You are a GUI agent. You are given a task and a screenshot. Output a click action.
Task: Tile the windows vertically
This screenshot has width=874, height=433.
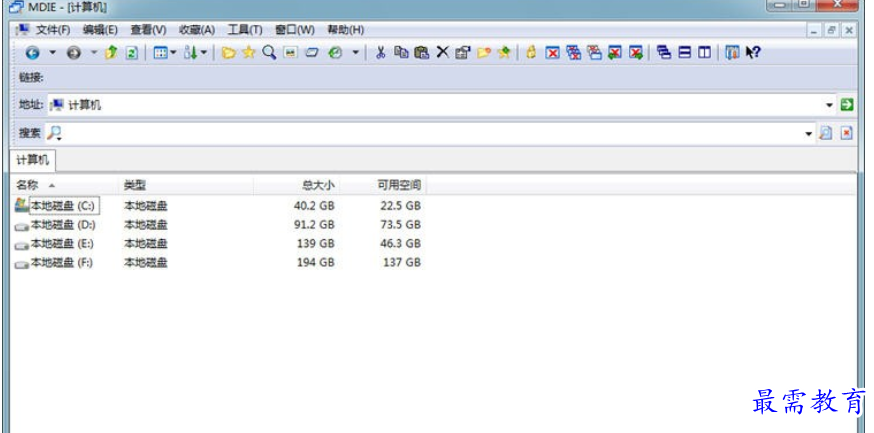[705, 53]
